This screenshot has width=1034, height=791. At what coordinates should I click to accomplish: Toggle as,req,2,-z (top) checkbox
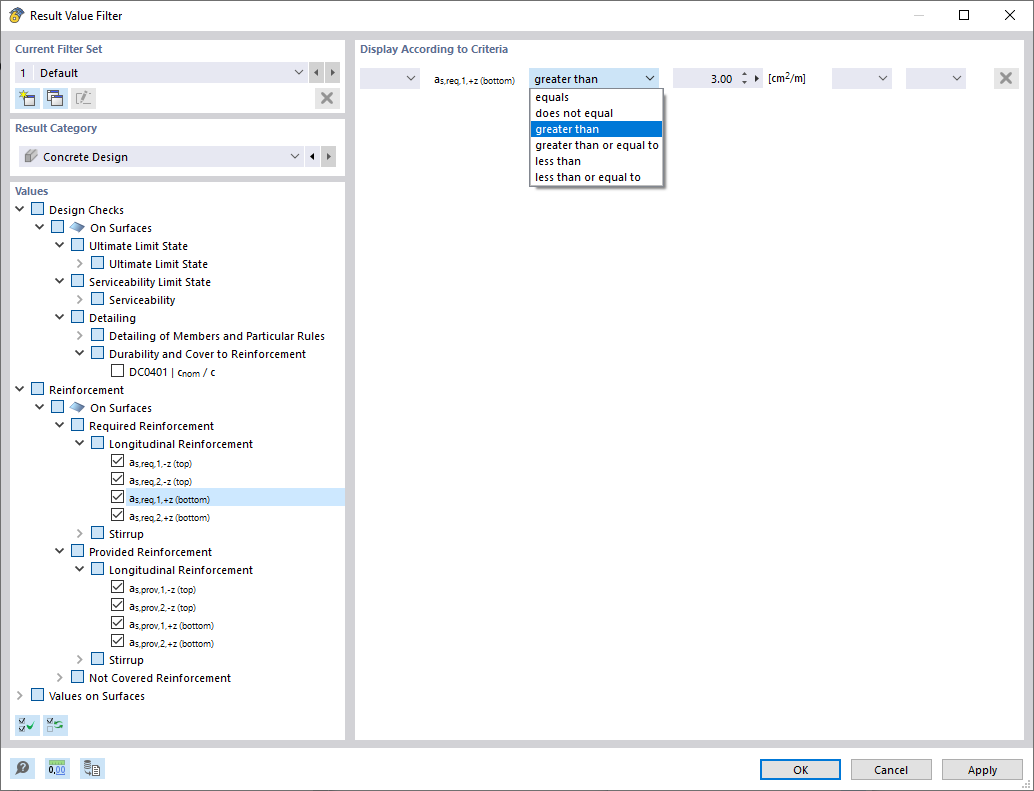coord(117,479)
